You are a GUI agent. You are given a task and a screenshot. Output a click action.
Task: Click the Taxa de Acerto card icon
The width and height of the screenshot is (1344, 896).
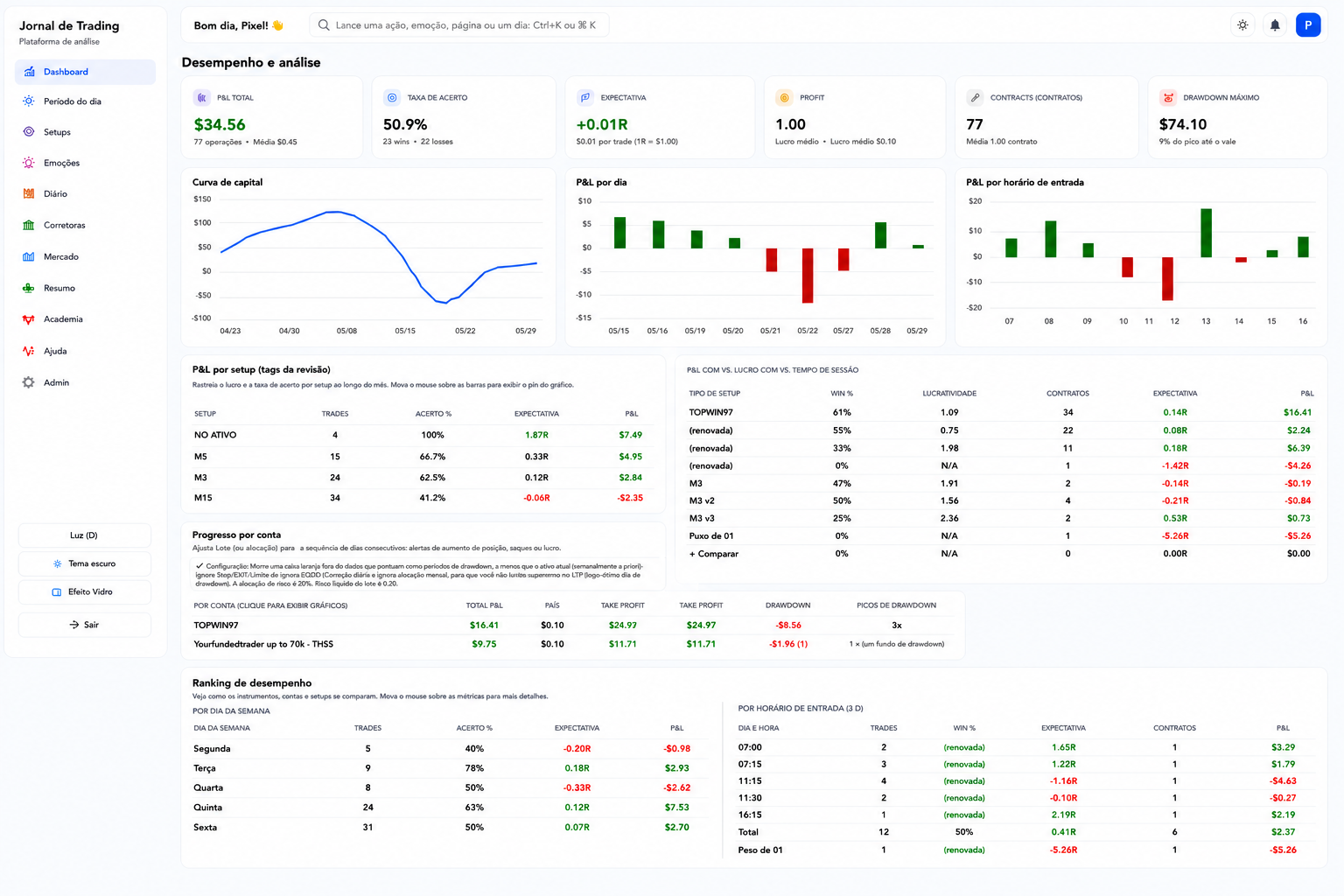[x=392, y=98]
